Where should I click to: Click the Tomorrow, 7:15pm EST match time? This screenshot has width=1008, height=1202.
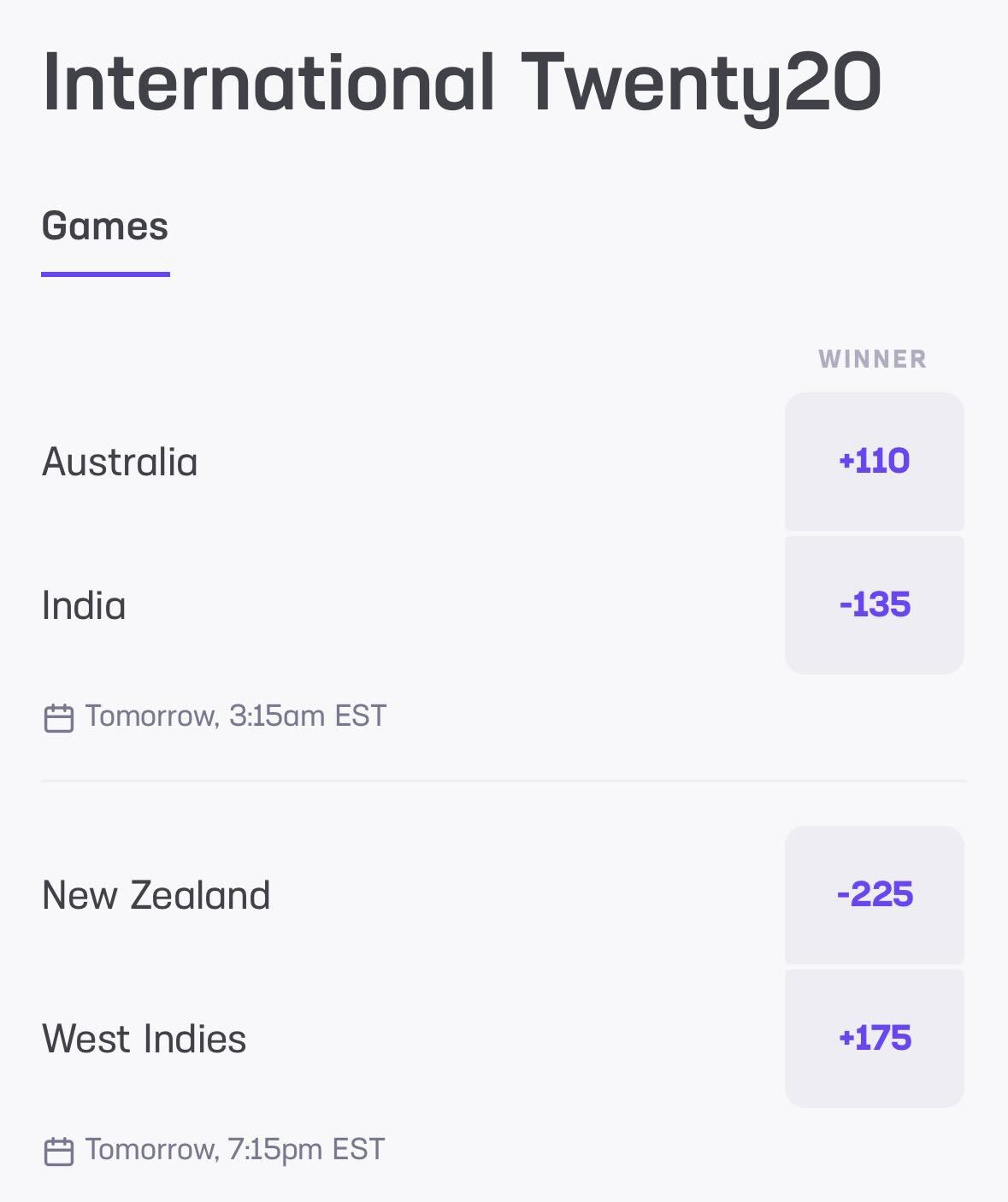pos(234,1150)
